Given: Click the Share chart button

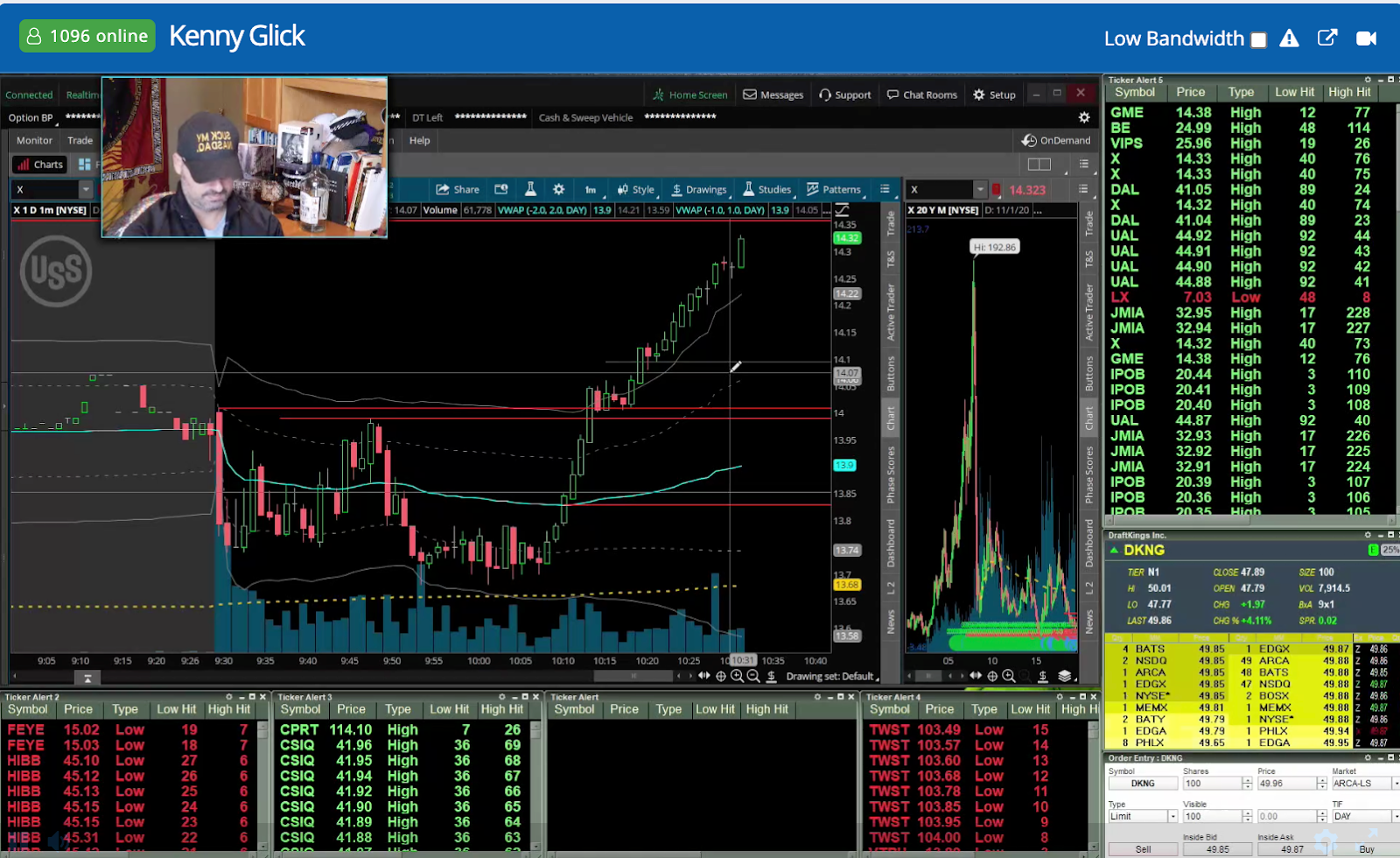Looking at the screenshot, I should click(458, 189).
